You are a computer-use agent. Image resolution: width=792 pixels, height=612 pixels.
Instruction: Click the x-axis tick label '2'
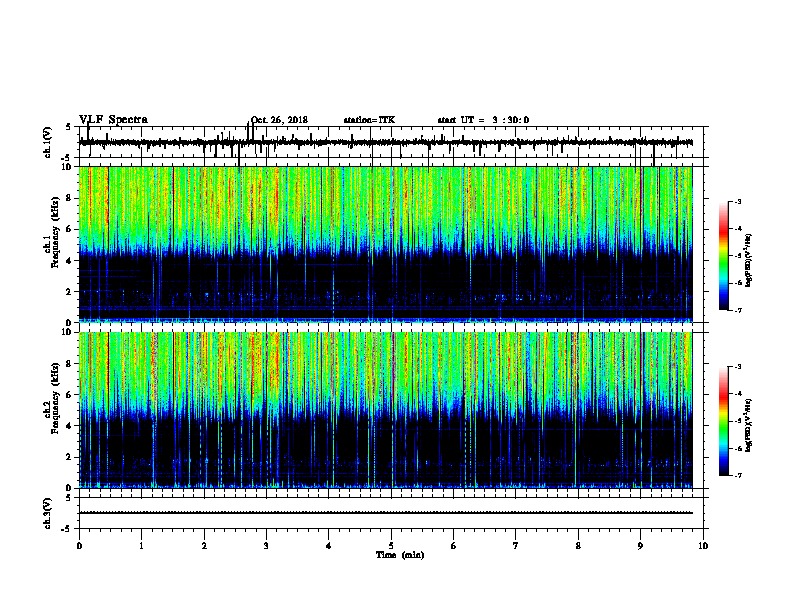pos(204,546)
